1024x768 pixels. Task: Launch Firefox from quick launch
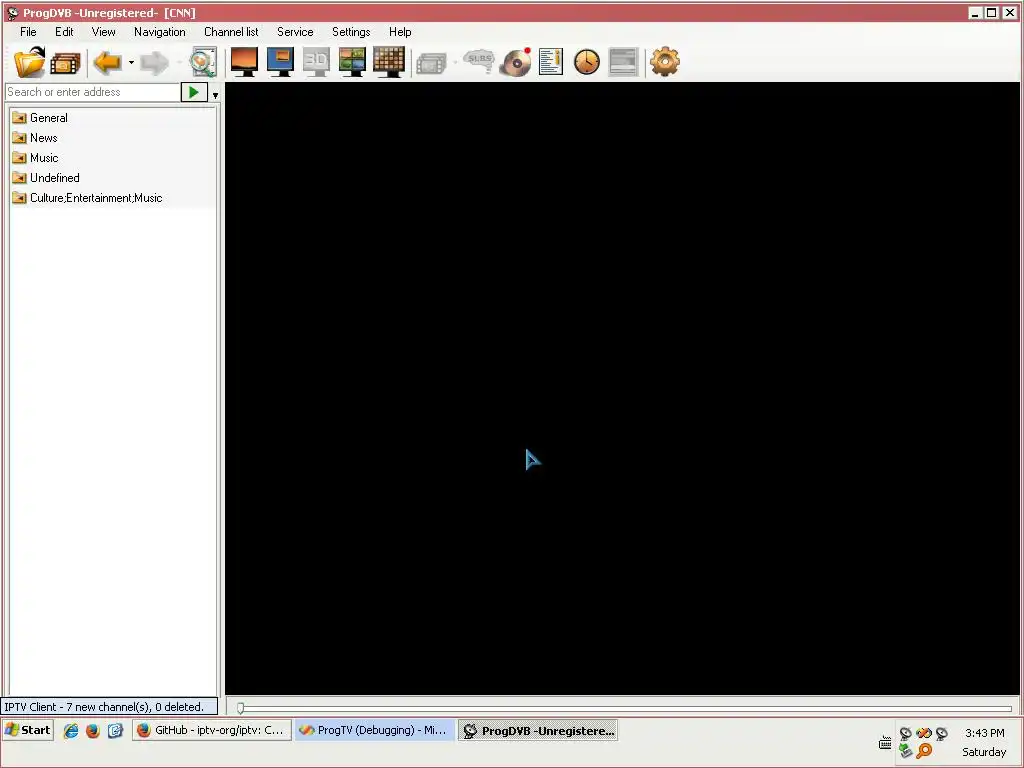click(93, 731)
